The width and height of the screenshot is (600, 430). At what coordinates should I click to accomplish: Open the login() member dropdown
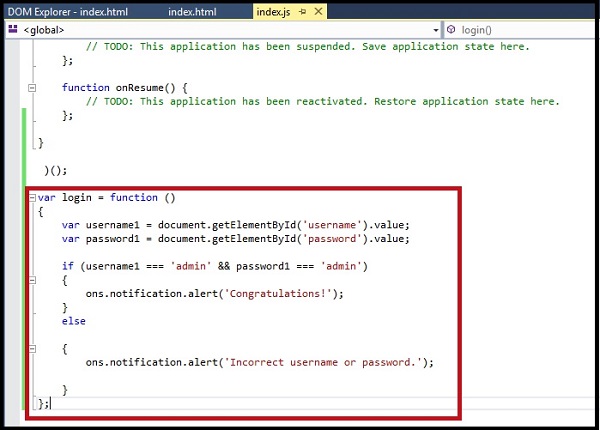tap(519, 30)
